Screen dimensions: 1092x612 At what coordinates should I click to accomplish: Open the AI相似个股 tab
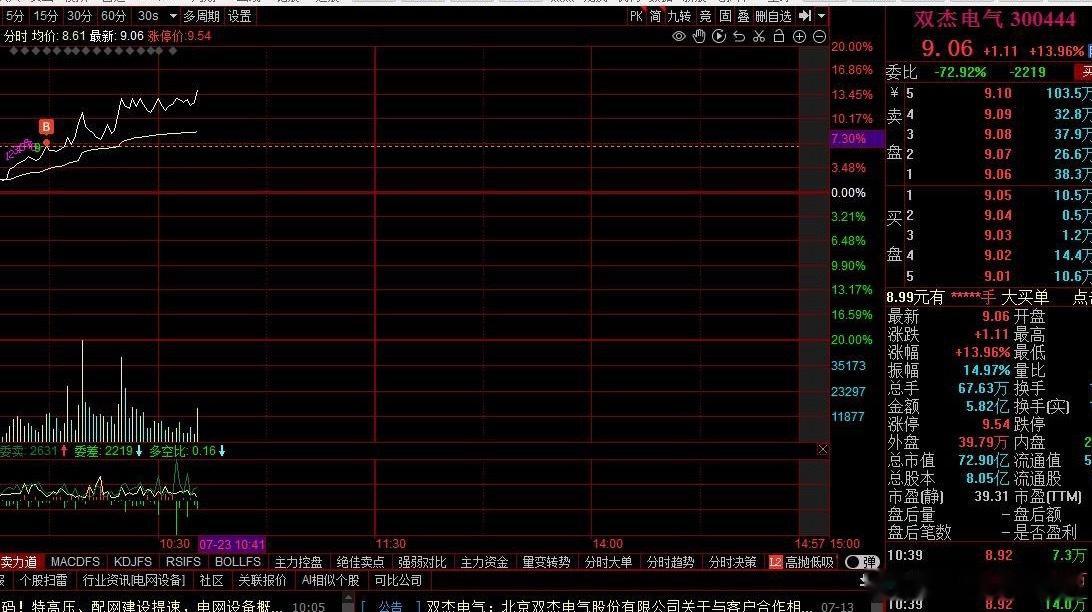tap(330, 580)
